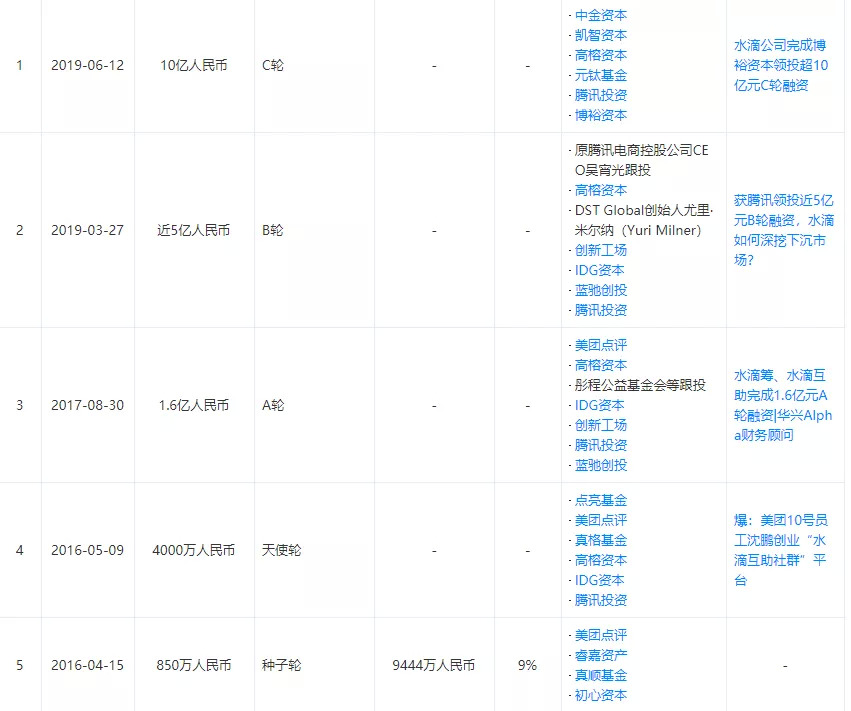Screen dimensions: 851x711
Task: Select round cell 种子轮
Action: pyautogui.click(x=281, y=665)
